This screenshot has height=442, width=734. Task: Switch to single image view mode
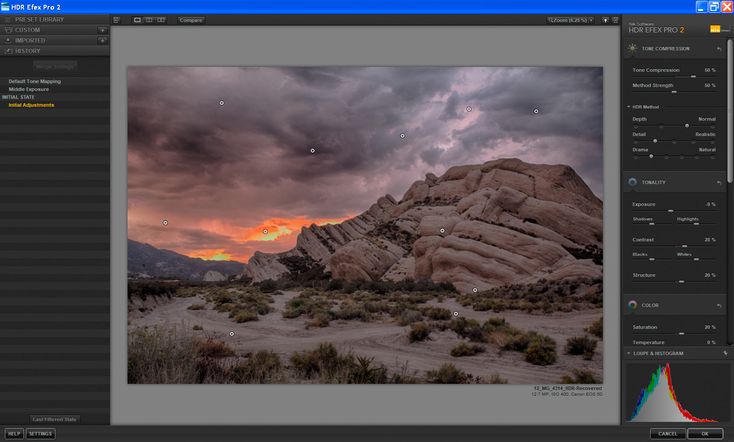point(138,19)
